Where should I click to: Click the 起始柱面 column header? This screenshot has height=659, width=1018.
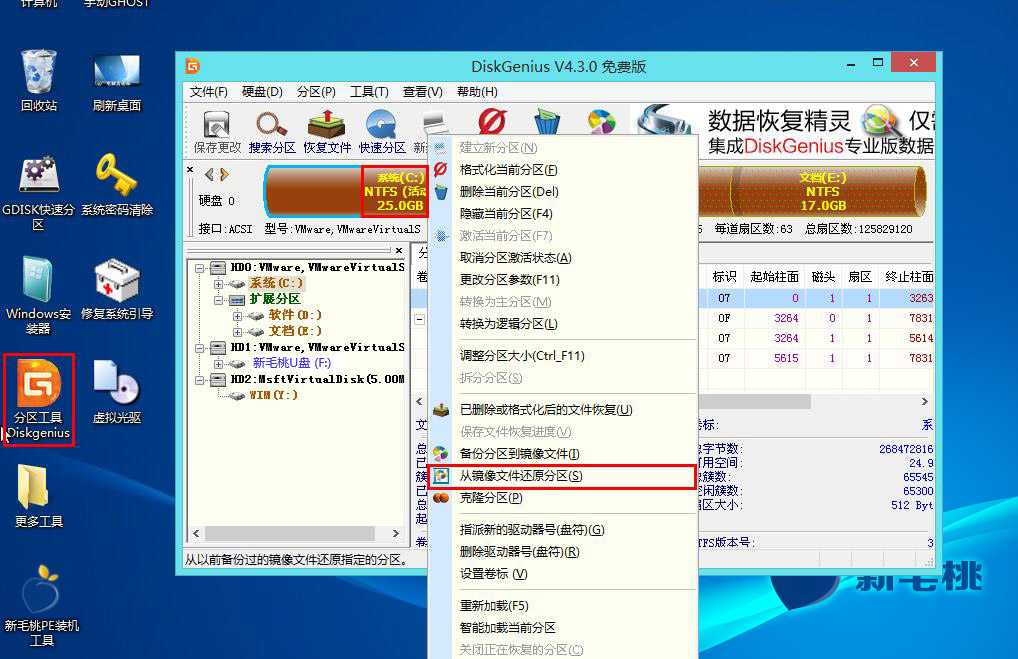pyautogui.click(x=774, y=277)
